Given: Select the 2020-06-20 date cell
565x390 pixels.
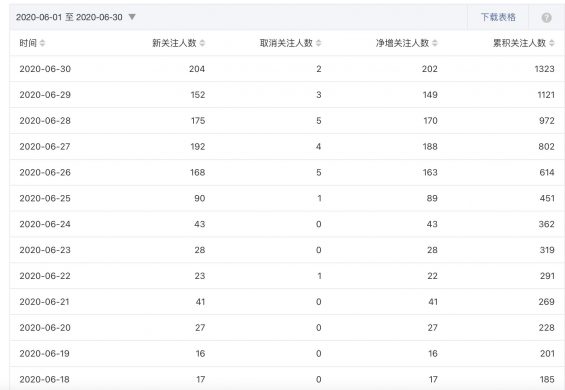Looking at the screenshot, I should point(45,328).
